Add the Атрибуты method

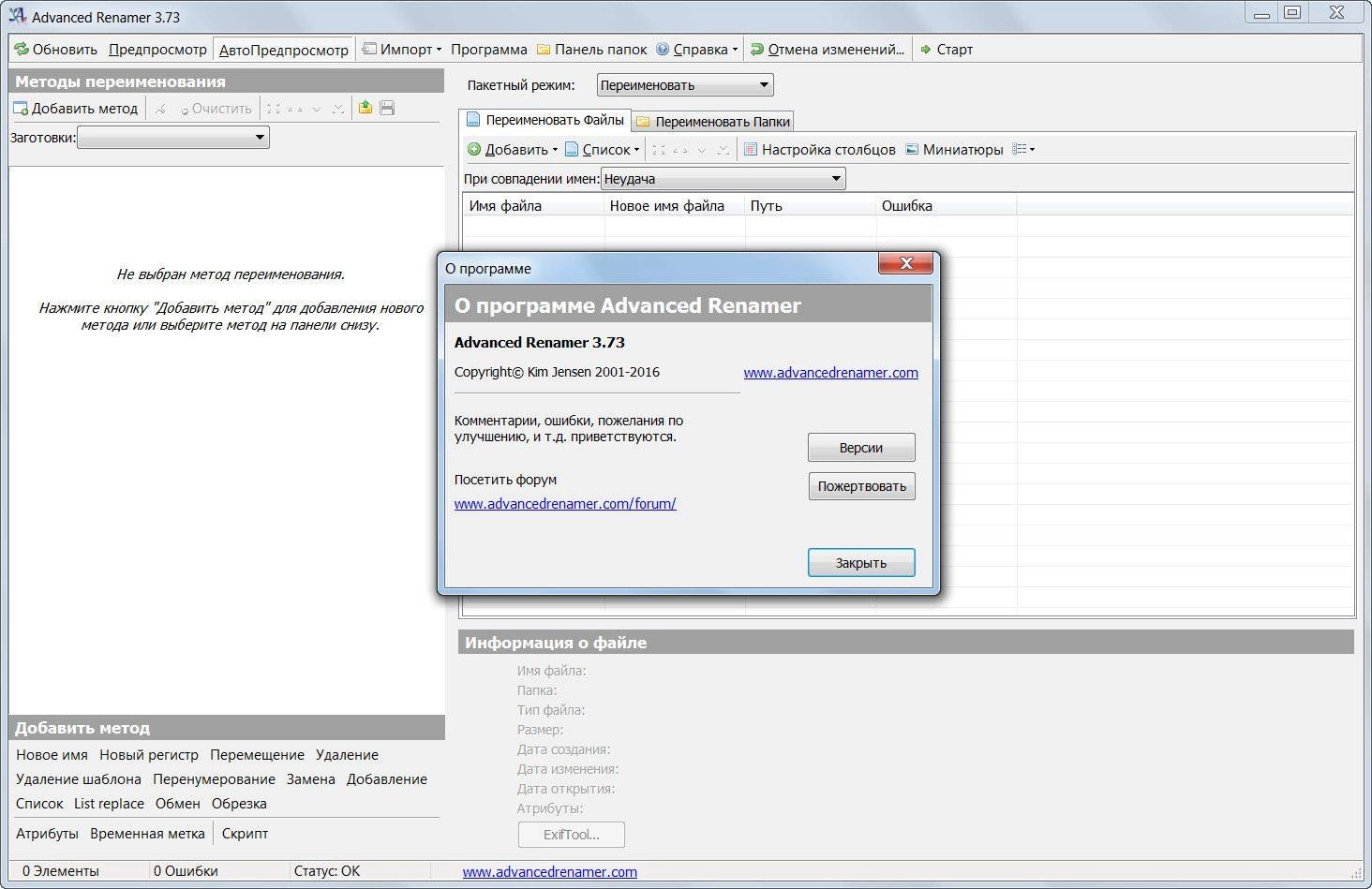47,834
